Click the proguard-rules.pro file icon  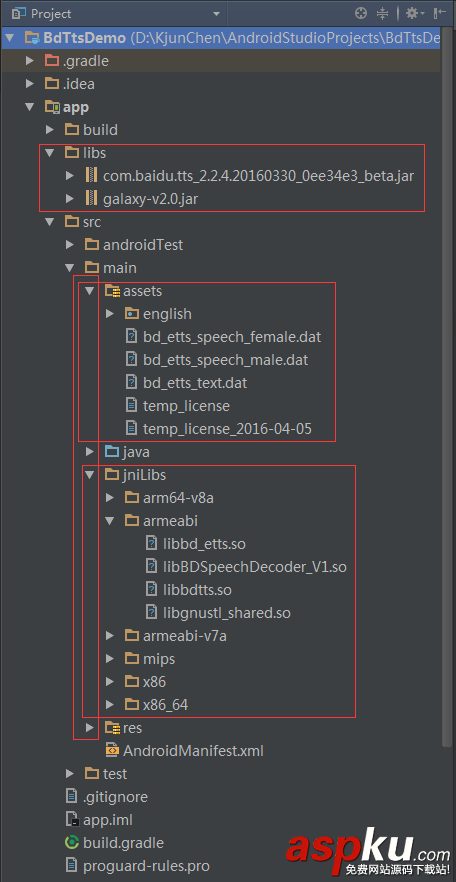point(71,866)
